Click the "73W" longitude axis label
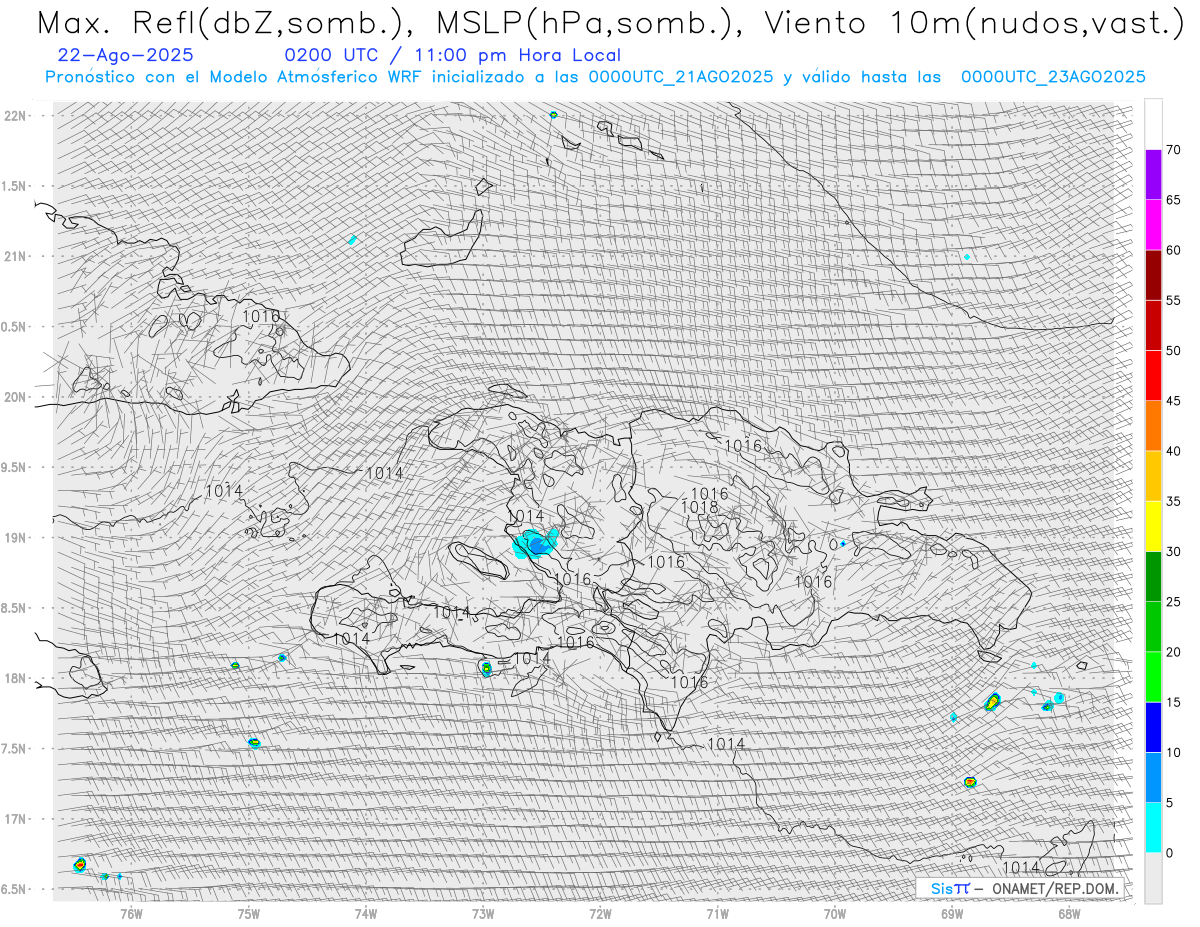Viewport: 1200px width, 927px height. (x=483, y=912)
